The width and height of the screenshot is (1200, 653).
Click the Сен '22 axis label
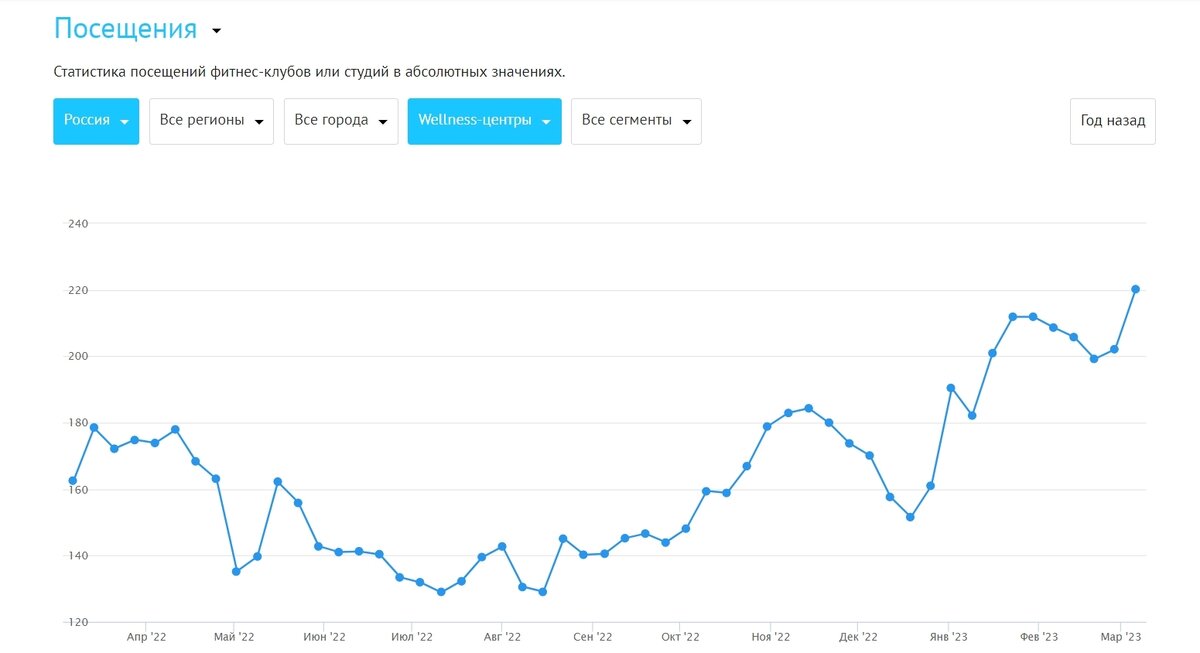592,637
